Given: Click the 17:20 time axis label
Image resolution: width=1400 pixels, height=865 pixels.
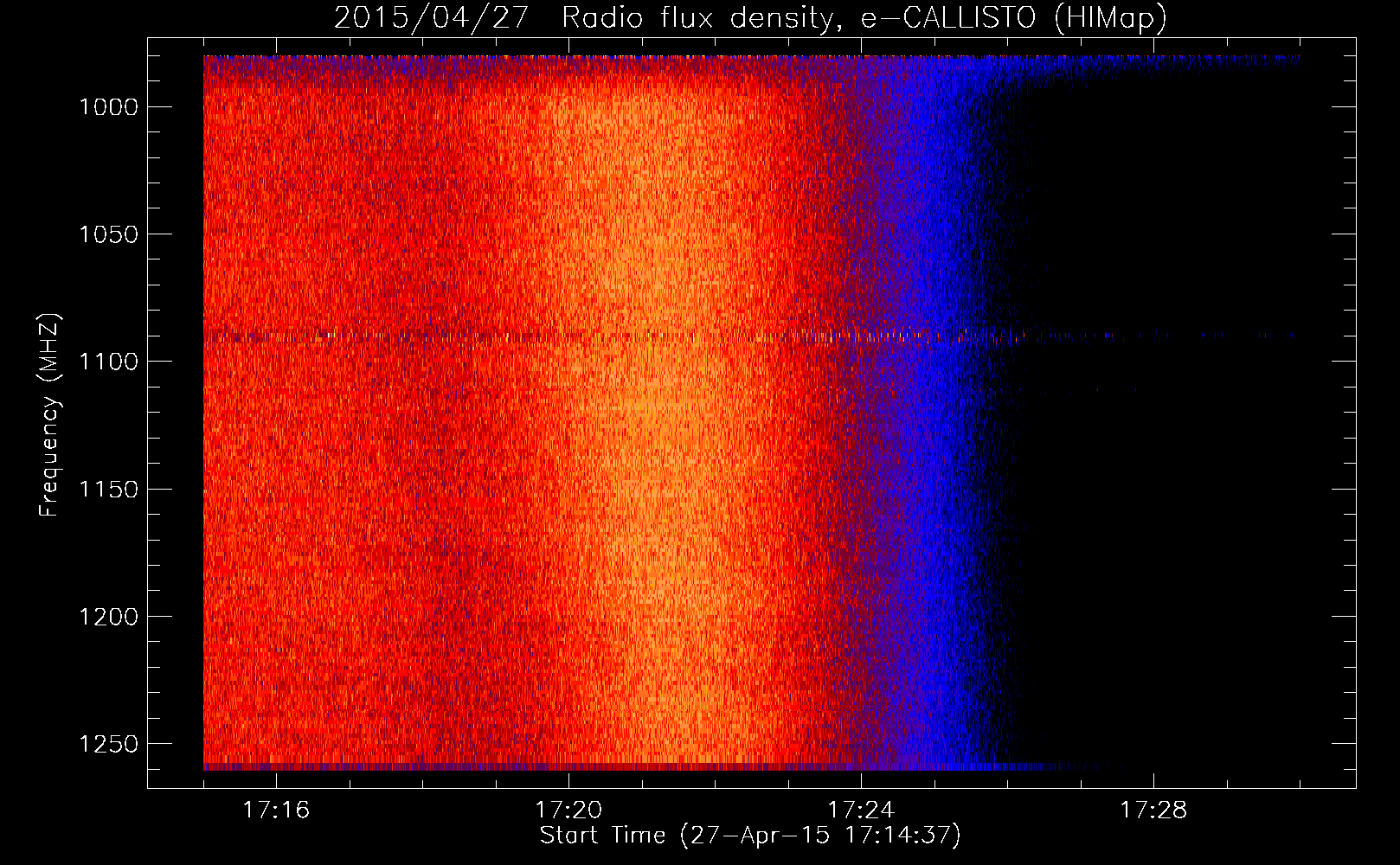Looking at the screenshot, I should [568, 810].
